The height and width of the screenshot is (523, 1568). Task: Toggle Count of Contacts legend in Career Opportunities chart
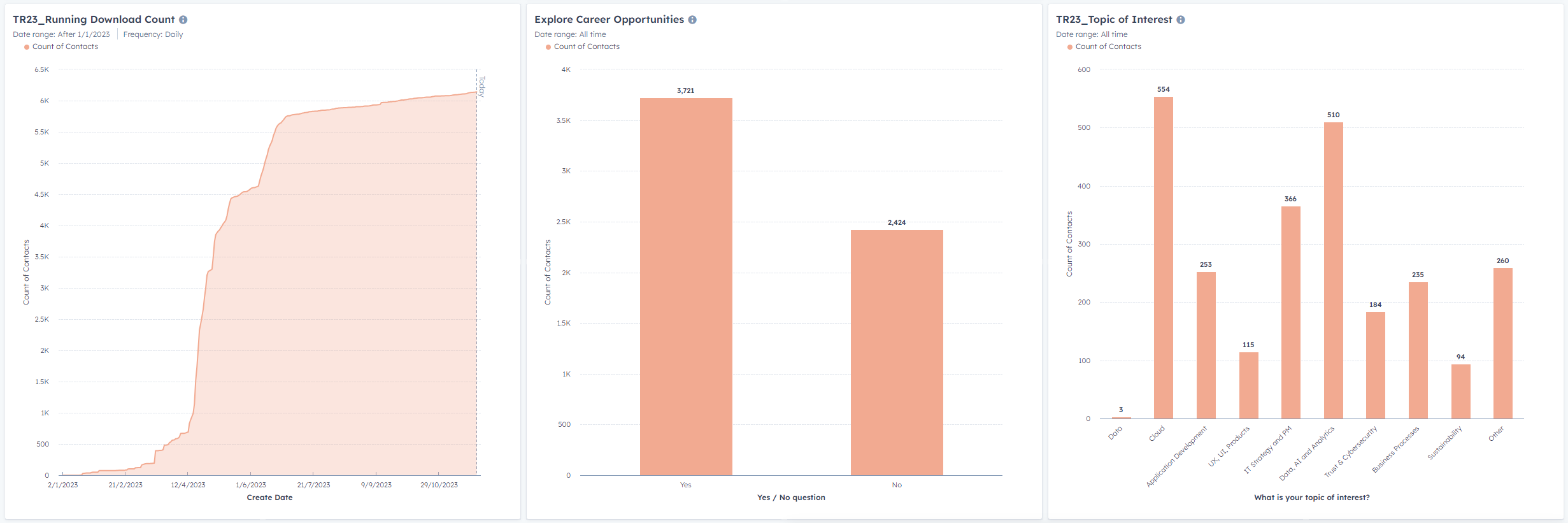pyautogui.click(x=586, y=47)
